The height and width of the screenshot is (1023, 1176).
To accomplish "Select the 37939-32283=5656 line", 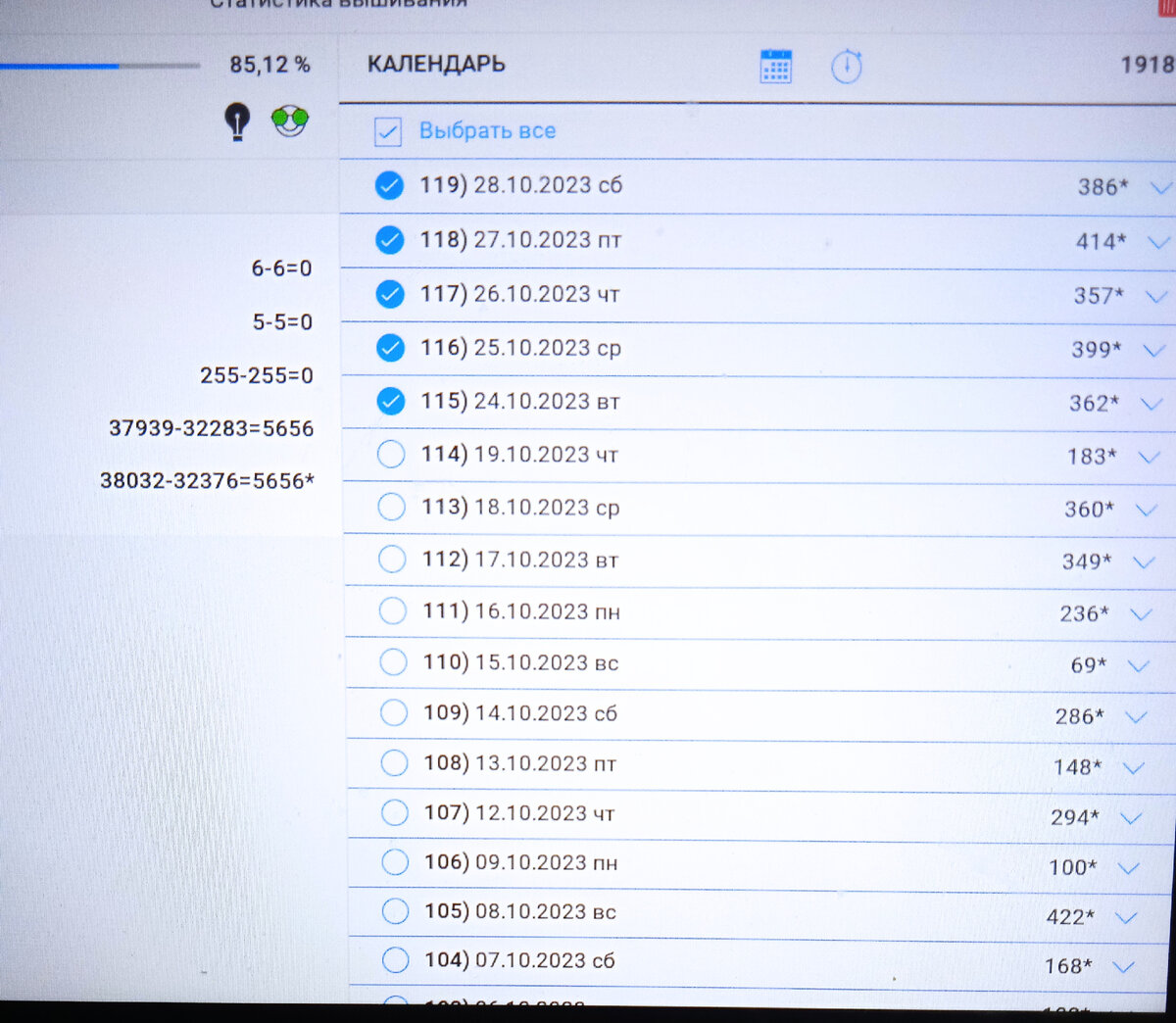I will pyautogui.click(x=211, y=428).
